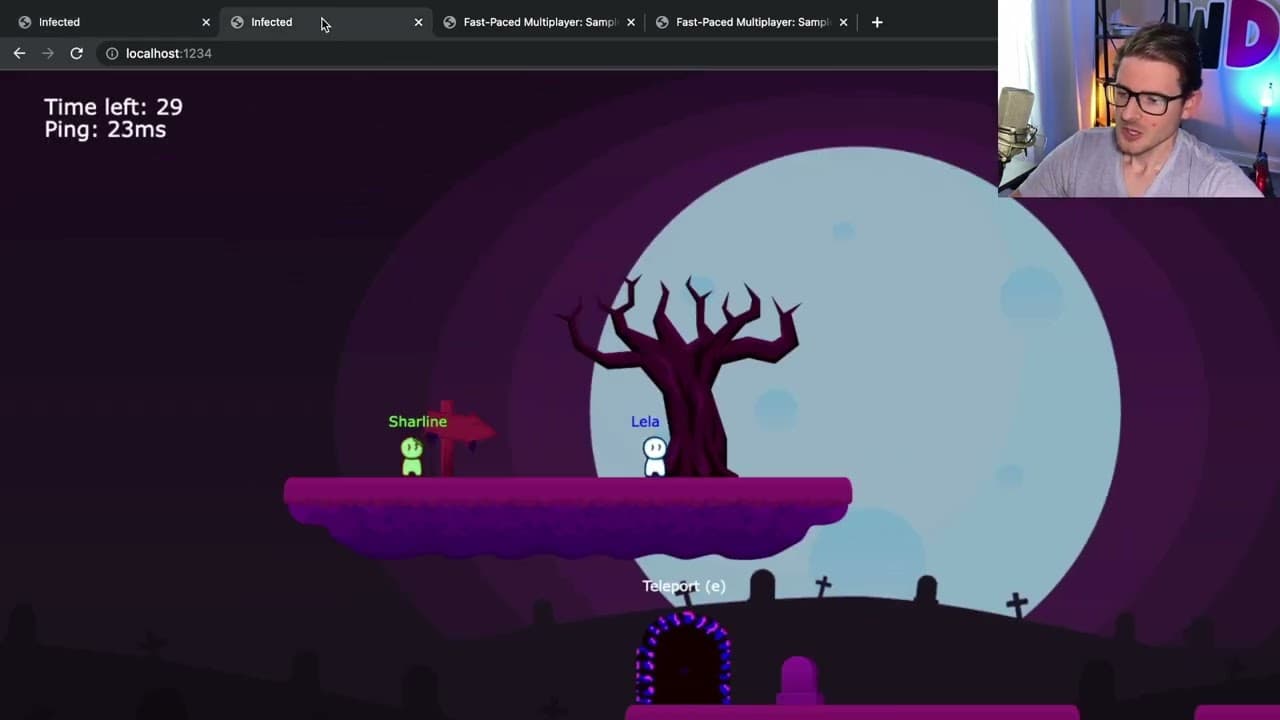Click the white Lela character

pyautogui.click(x=654, y=456)
